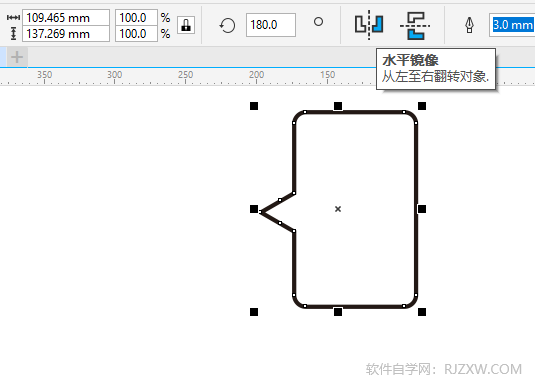Click the top-right selection handle
This screenshot has width=535, height=390.
422,106
